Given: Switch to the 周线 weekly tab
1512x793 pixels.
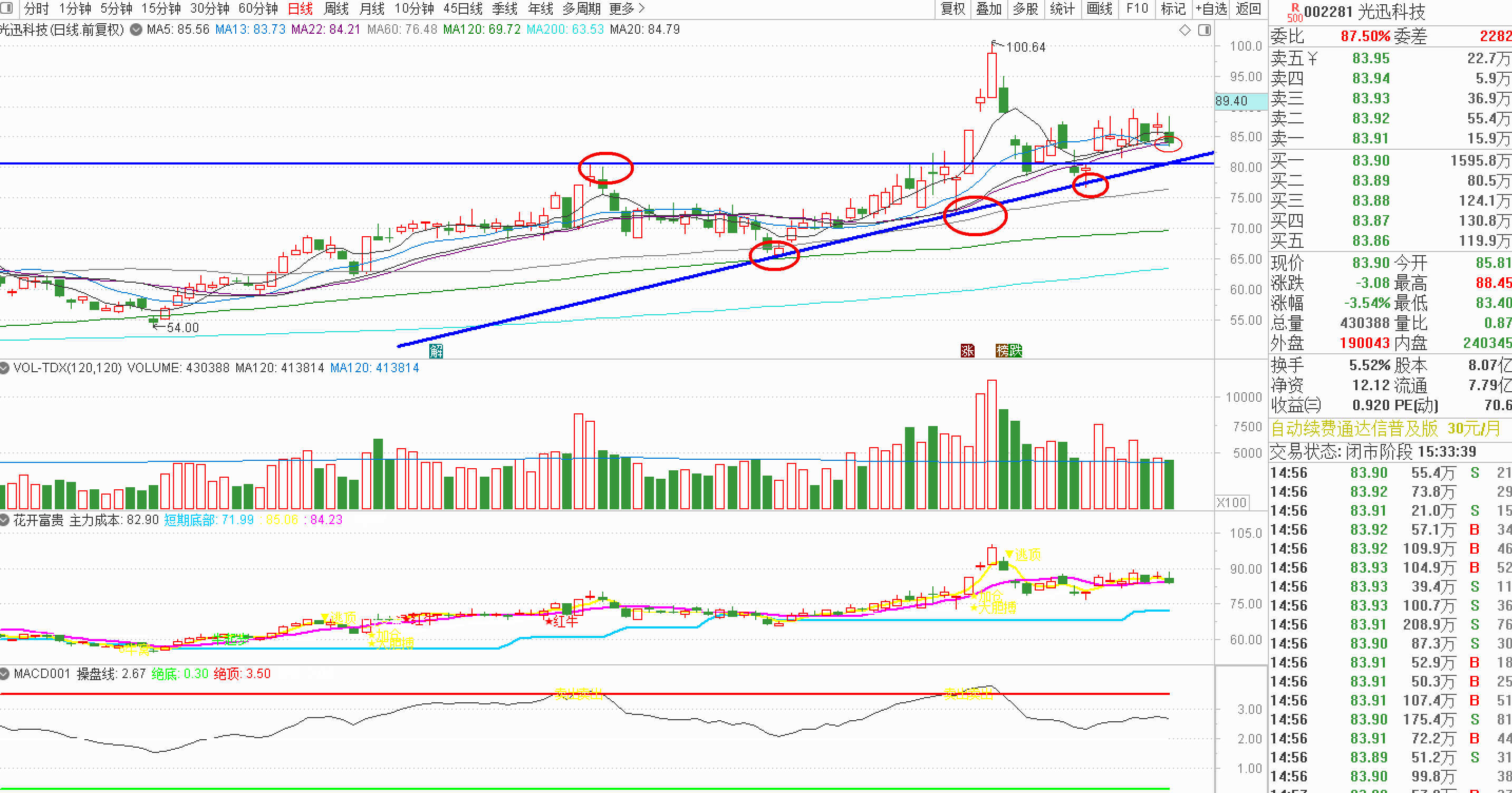Looking at the screenshot, I should click(x=336, y=9).
